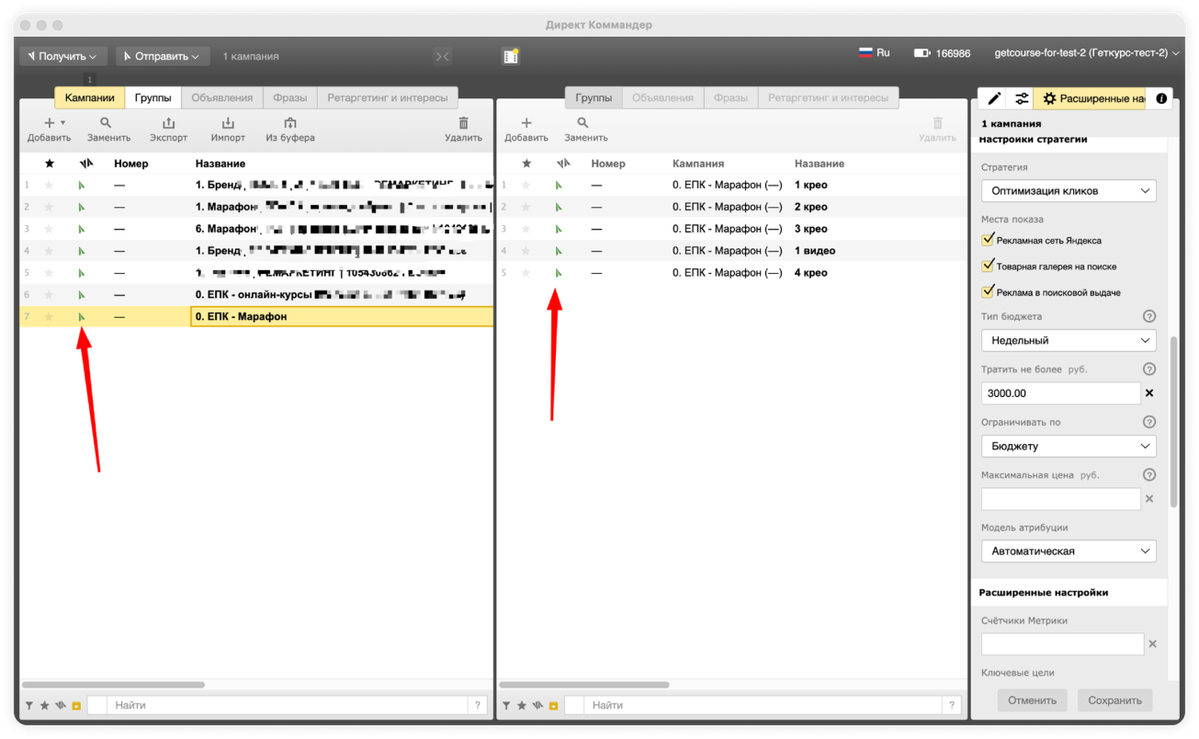Click the collapse panels arrows icon
This screenshot has height=739, width=1199.
(x=443, y=56)
